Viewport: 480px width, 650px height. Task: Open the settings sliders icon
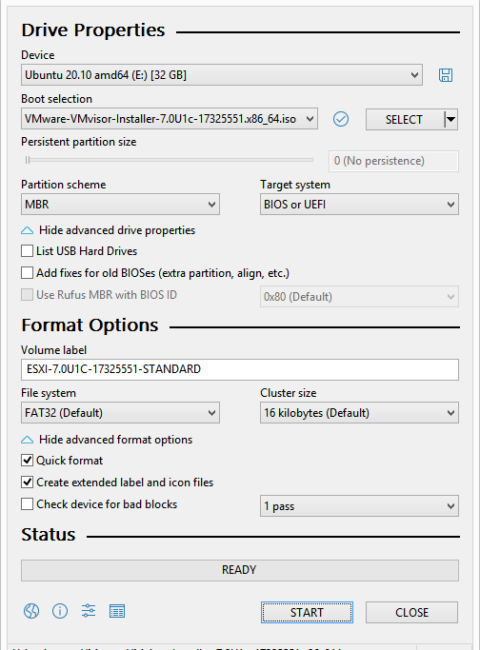pos(89,611)
